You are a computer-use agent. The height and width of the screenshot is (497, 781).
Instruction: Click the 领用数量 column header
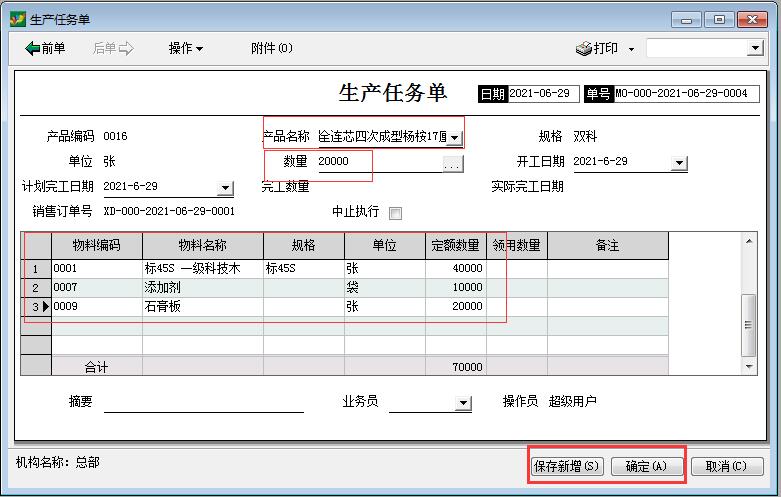(x=517, y=246)
